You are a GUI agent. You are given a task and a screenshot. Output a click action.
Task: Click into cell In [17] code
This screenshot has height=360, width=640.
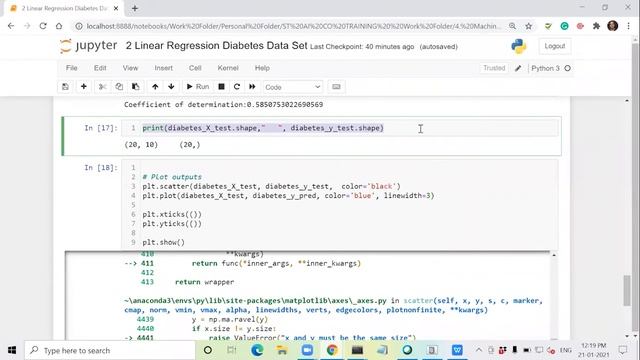(x=349, y=128)
